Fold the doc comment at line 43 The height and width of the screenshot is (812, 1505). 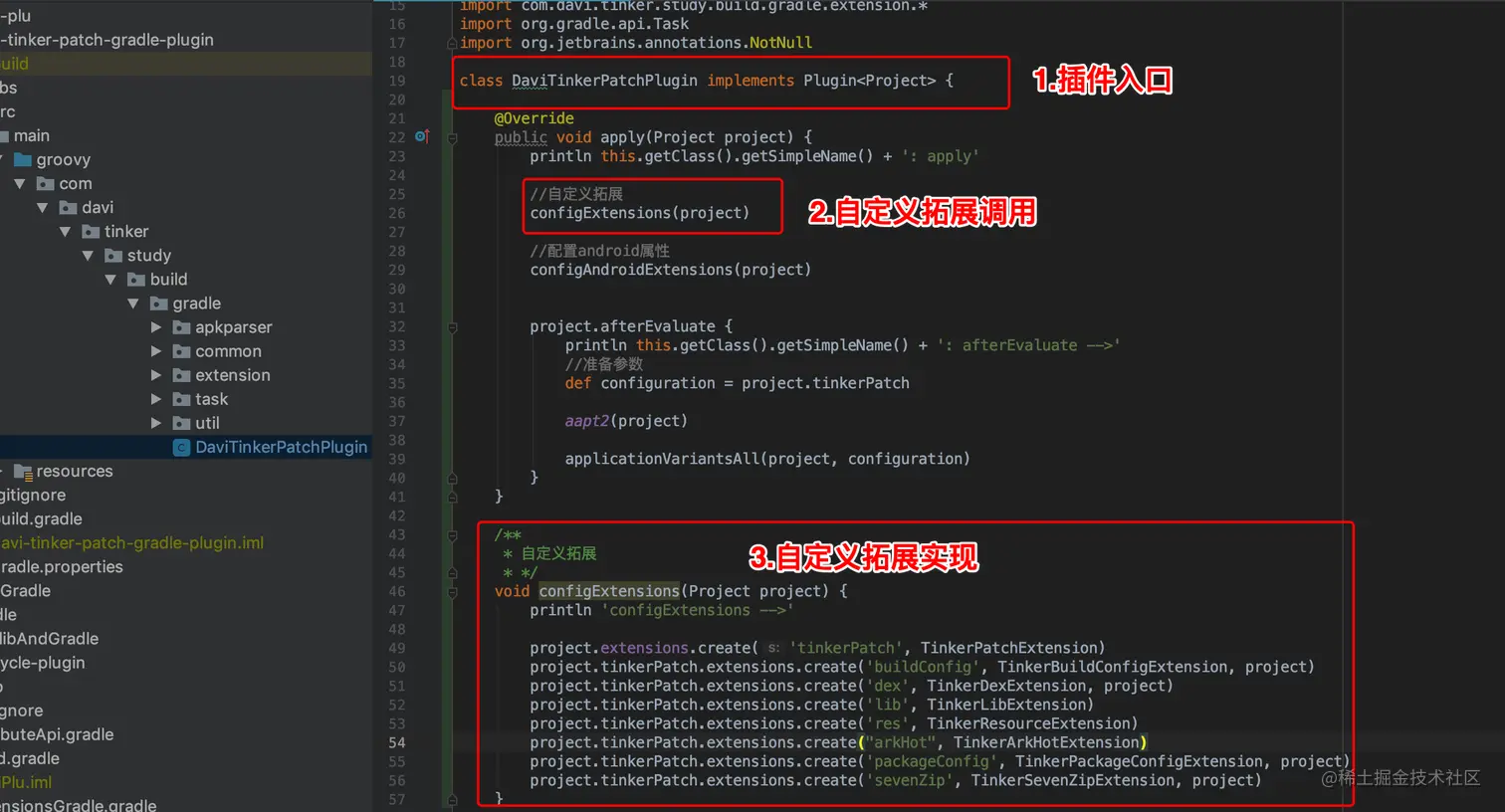pos(452,535)
